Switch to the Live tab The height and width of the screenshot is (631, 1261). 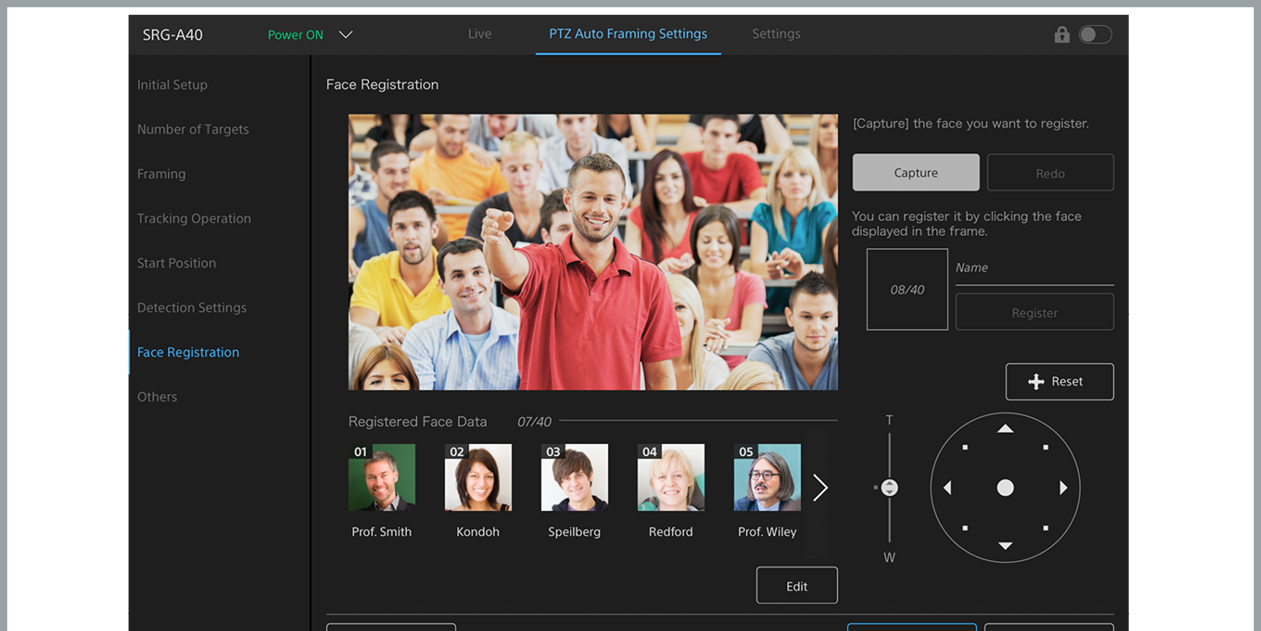(480, 34)
